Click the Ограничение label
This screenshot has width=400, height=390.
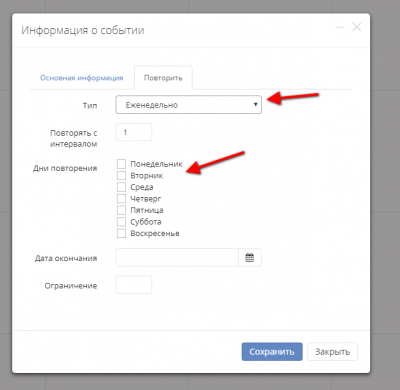71,286
